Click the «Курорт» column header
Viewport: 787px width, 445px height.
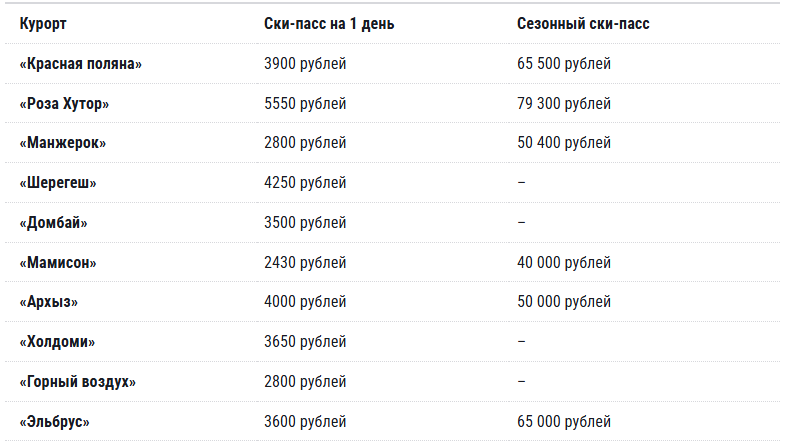[43, 24]
